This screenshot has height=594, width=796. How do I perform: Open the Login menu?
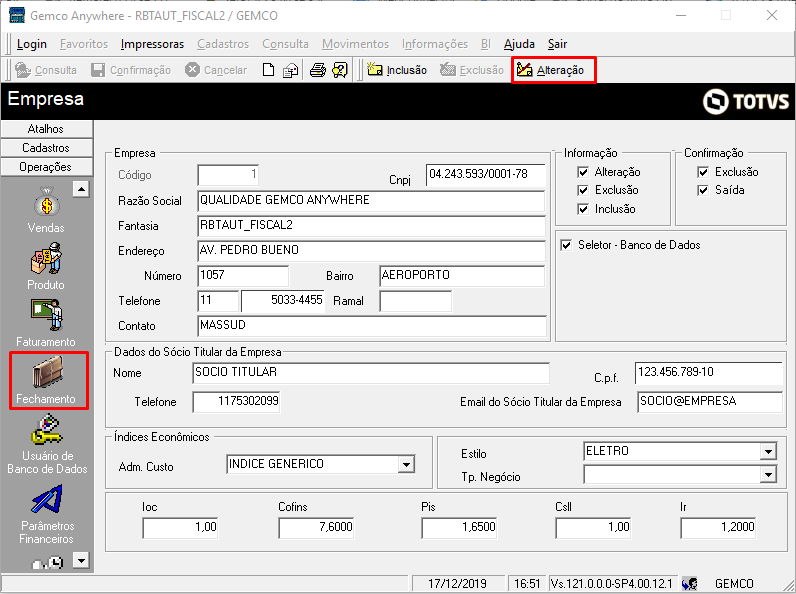31,44
